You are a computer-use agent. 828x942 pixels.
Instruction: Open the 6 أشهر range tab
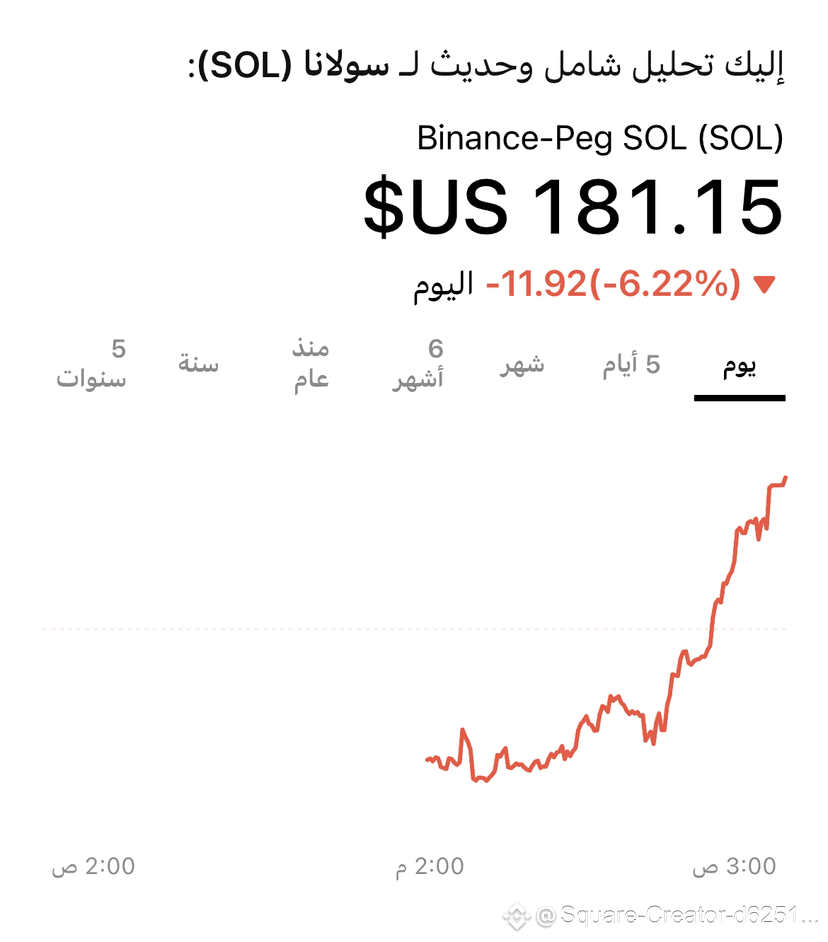418,363
